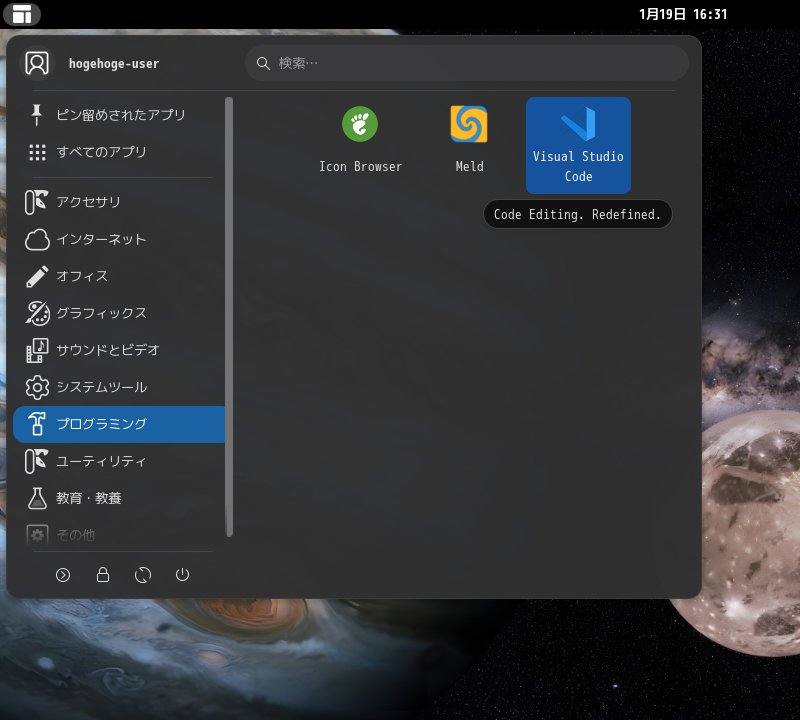Click the 検索 search field

pyautogui.click(x=465, y=62)
